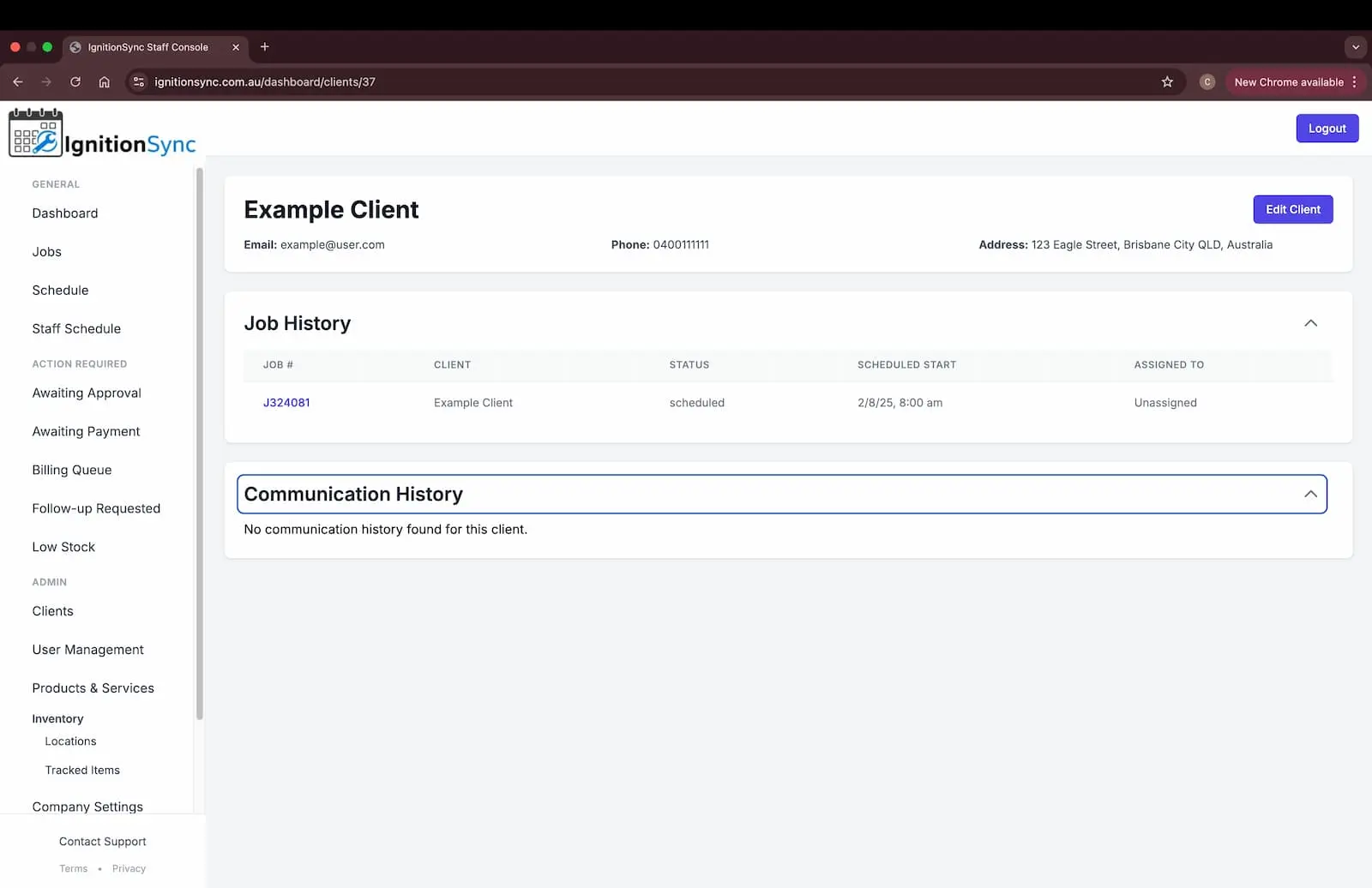Refresh the page with the reload icon

tap(75, 81)
